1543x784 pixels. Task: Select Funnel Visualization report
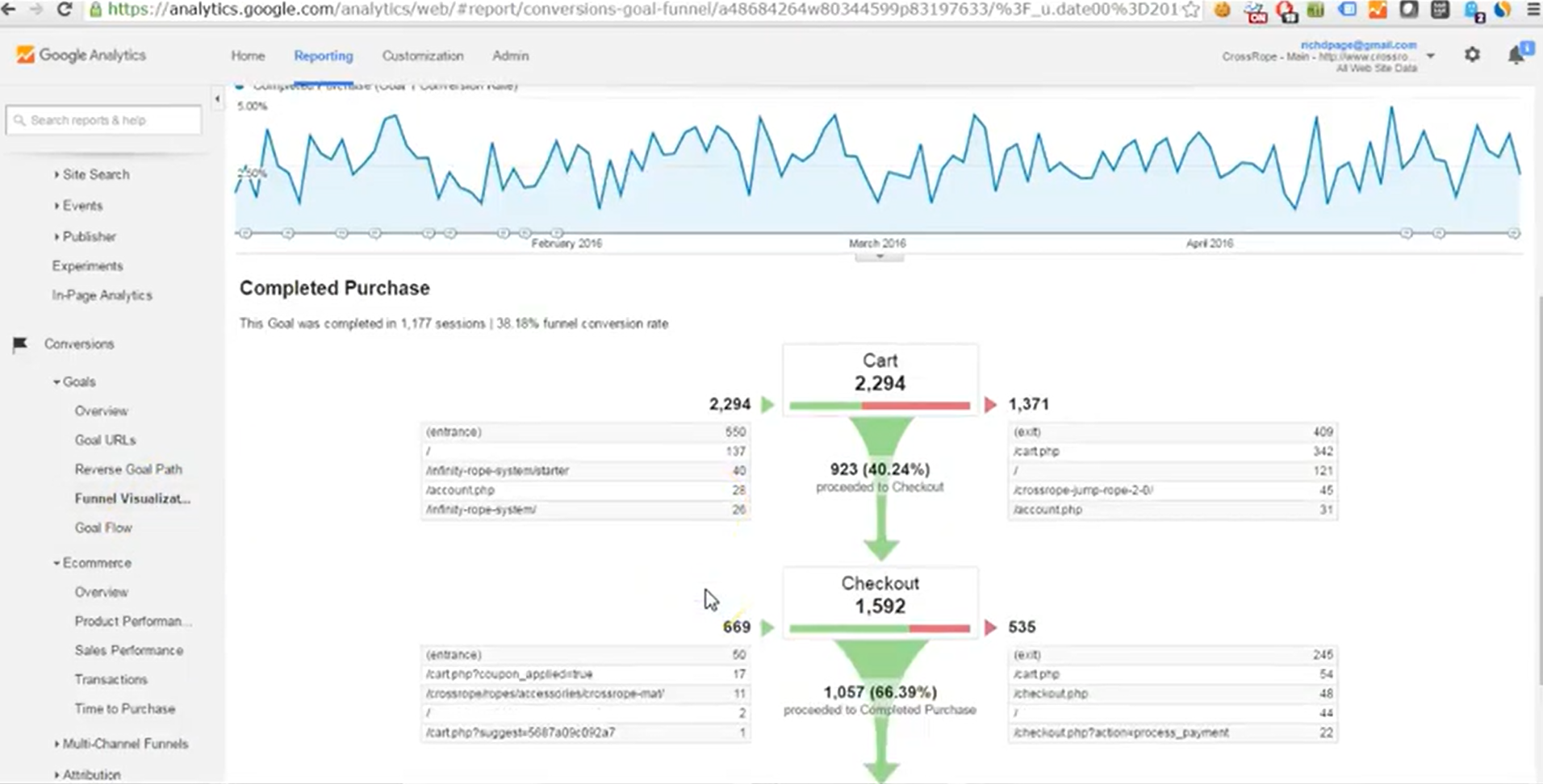[x=132, y=498]
